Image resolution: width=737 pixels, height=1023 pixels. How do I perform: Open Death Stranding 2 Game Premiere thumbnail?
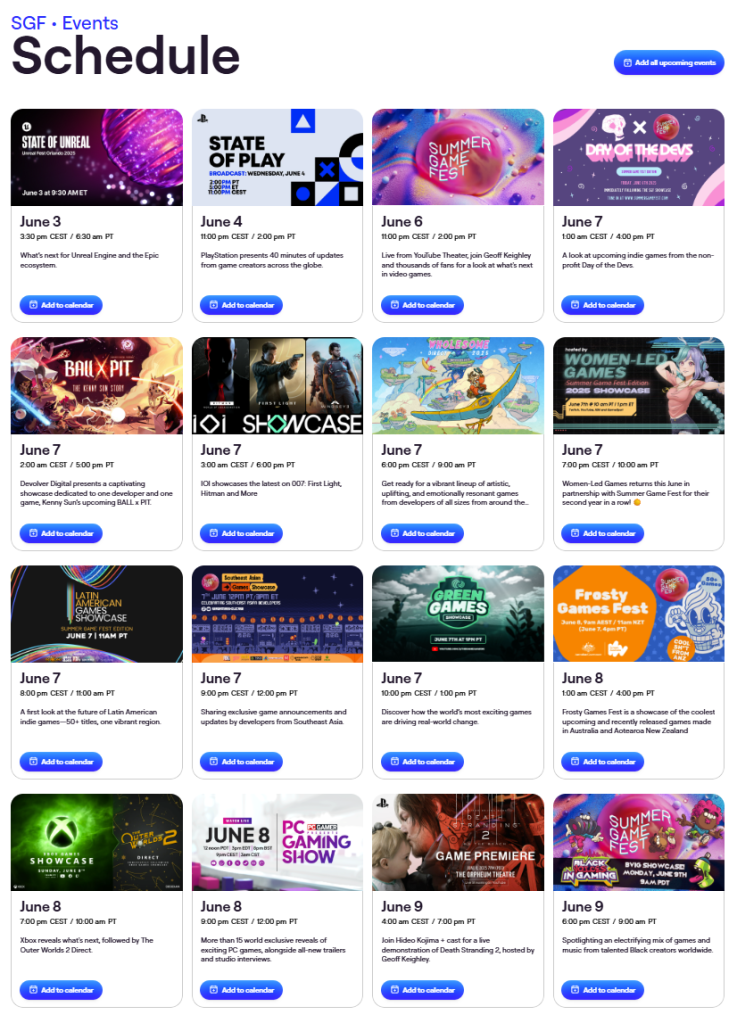coord(458,842)
